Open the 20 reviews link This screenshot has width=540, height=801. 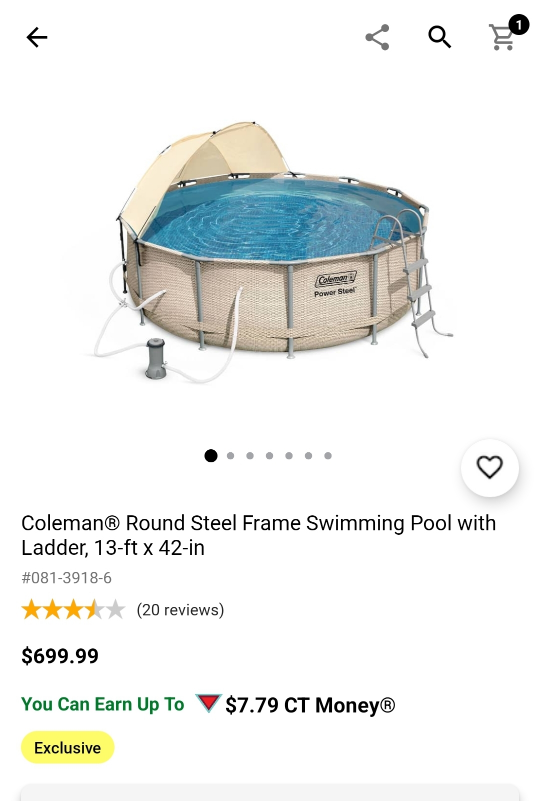click(x=180, y=610)
